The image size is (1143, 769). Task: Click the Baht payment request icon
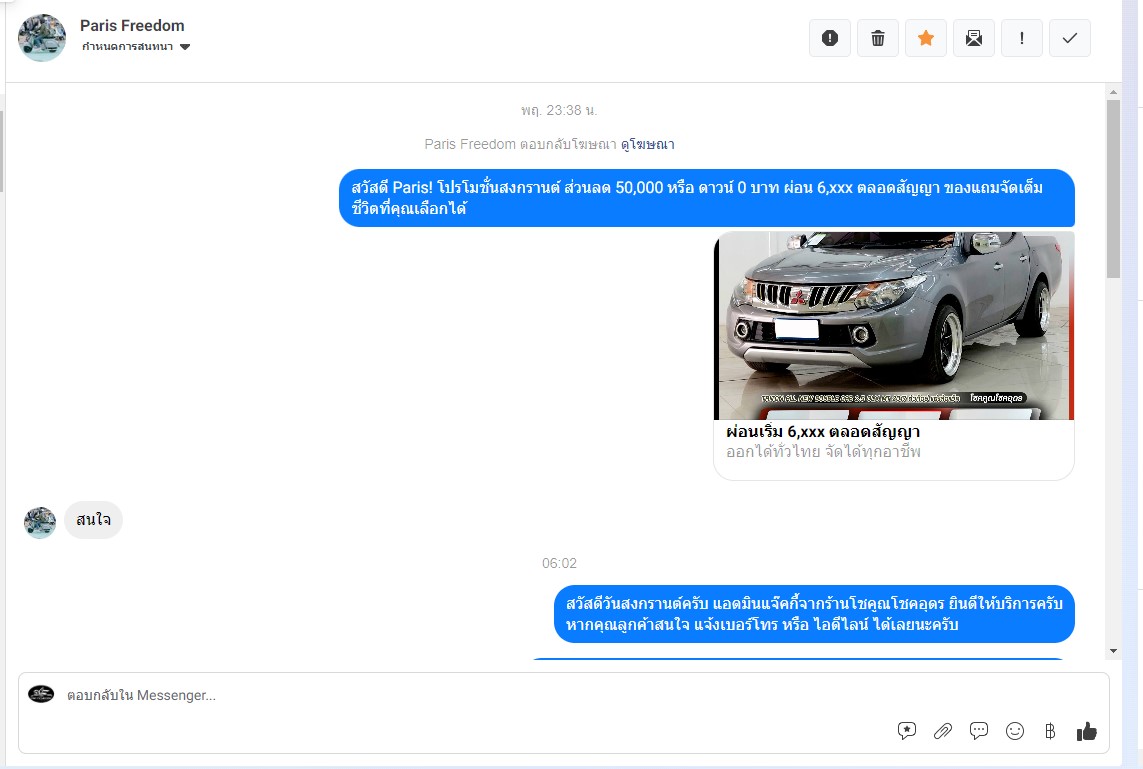click(1049, 731)
